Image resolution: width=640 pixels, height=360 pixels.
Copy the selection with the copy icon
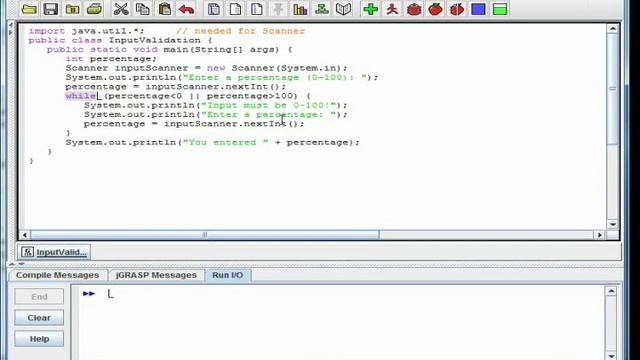[x=142, y=9]
